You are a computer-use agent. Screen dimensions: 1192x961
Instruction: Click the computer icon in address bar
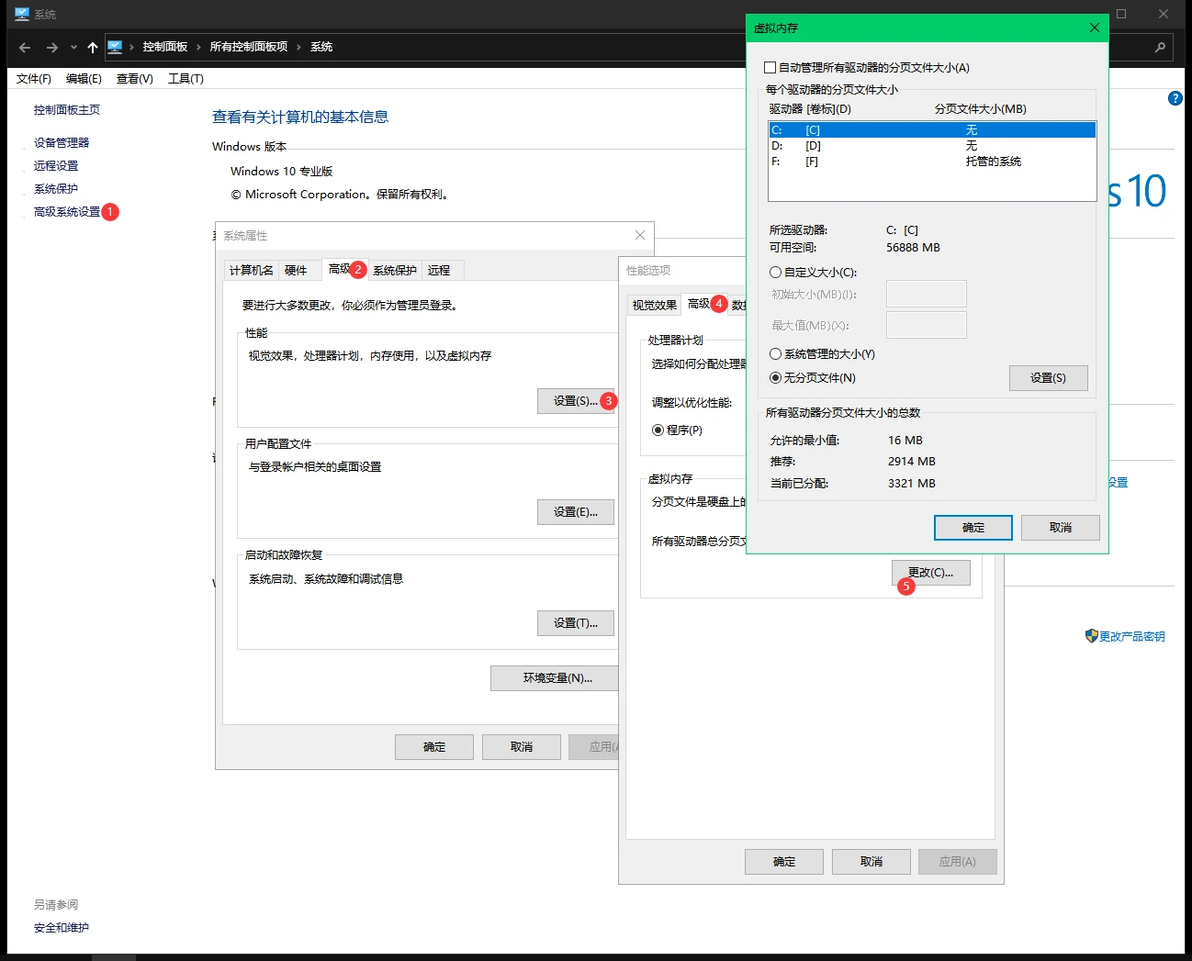tap(115, 47)
